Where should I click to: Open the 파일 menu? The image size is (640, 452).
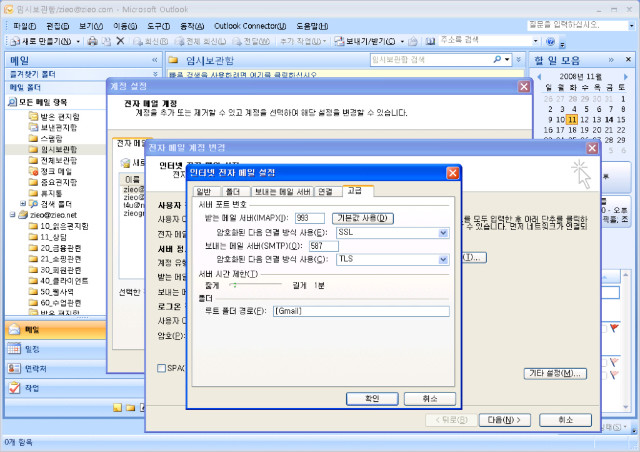24,26
